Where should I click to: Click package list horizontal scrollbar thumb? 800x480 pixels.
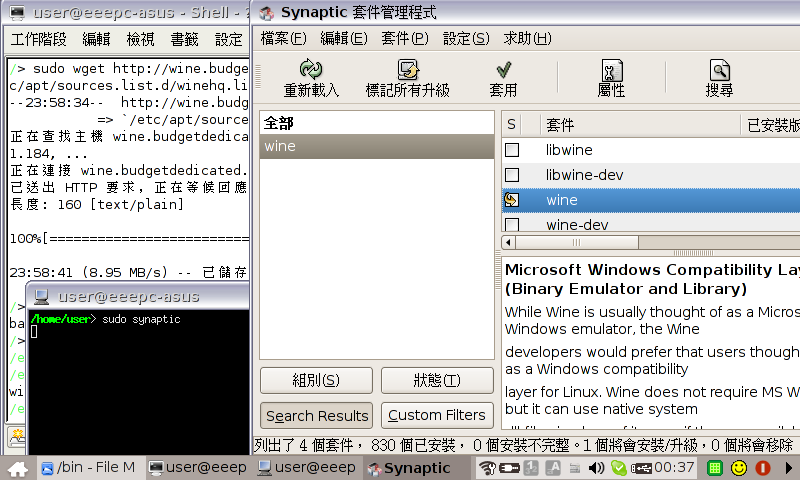point(577,242)
